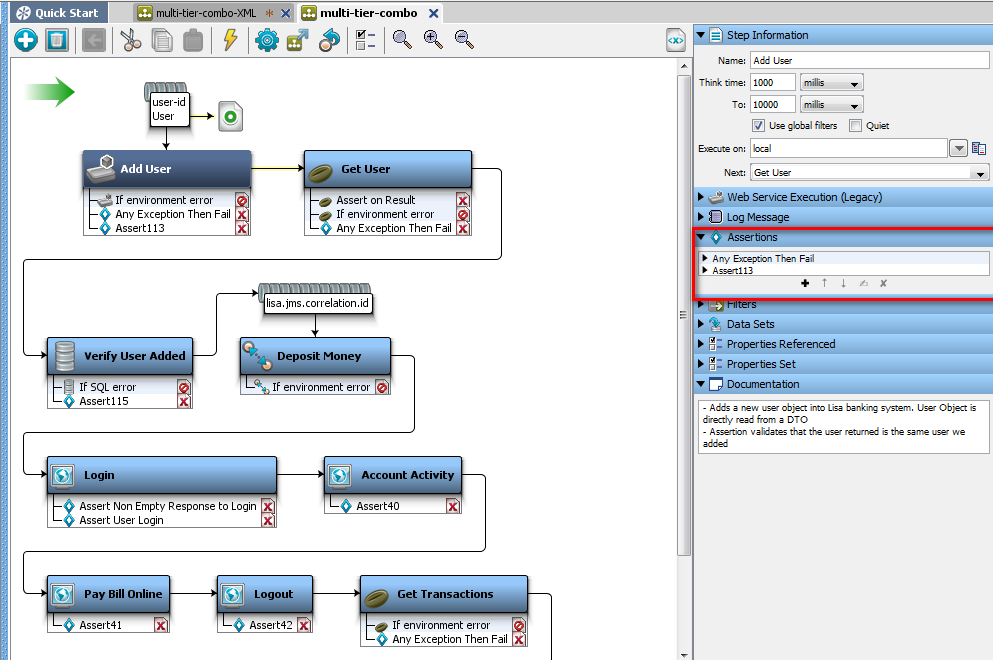This screenshot has width=993, height=660.
Task: Uncheck Use global filters checkbox
Action: [758, 126]
